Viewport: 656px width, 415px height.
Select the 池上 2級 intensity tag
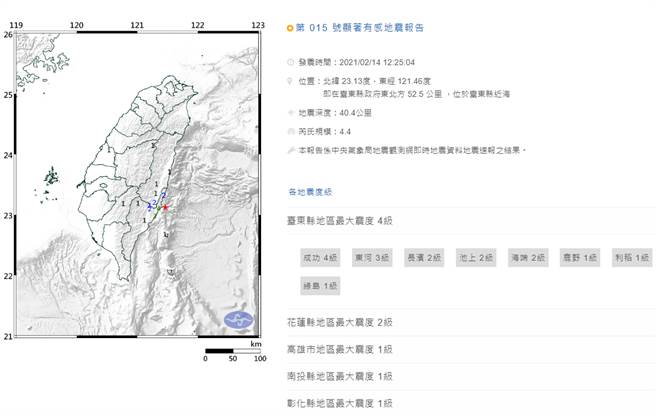point(476,258)
